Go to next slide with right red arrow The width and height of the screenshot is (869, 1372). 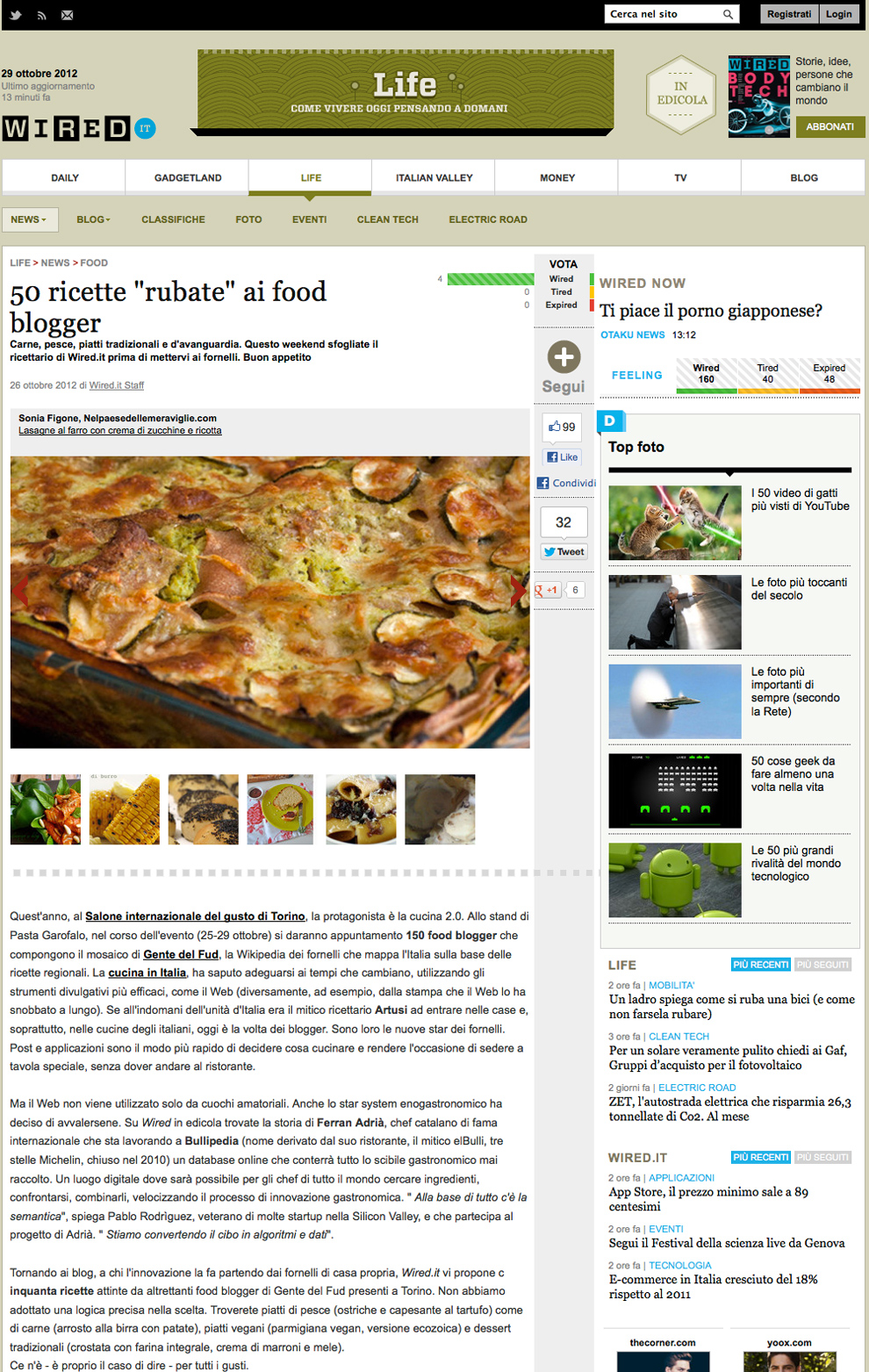518,591
